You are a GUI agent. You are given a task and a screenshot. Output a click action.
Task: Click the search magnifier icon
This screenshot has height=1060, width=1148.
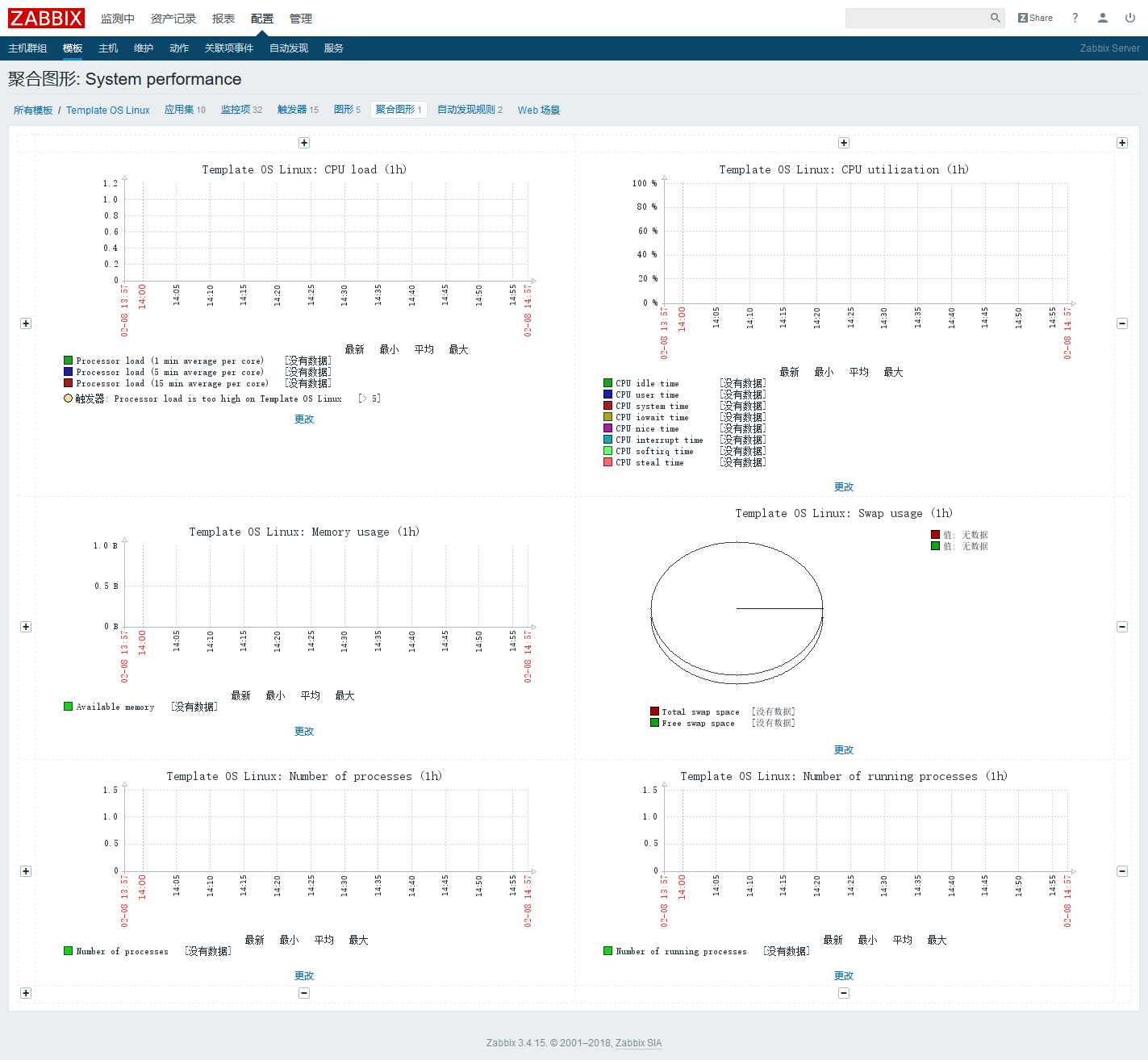pyautogui.click(x=995, y=18)
